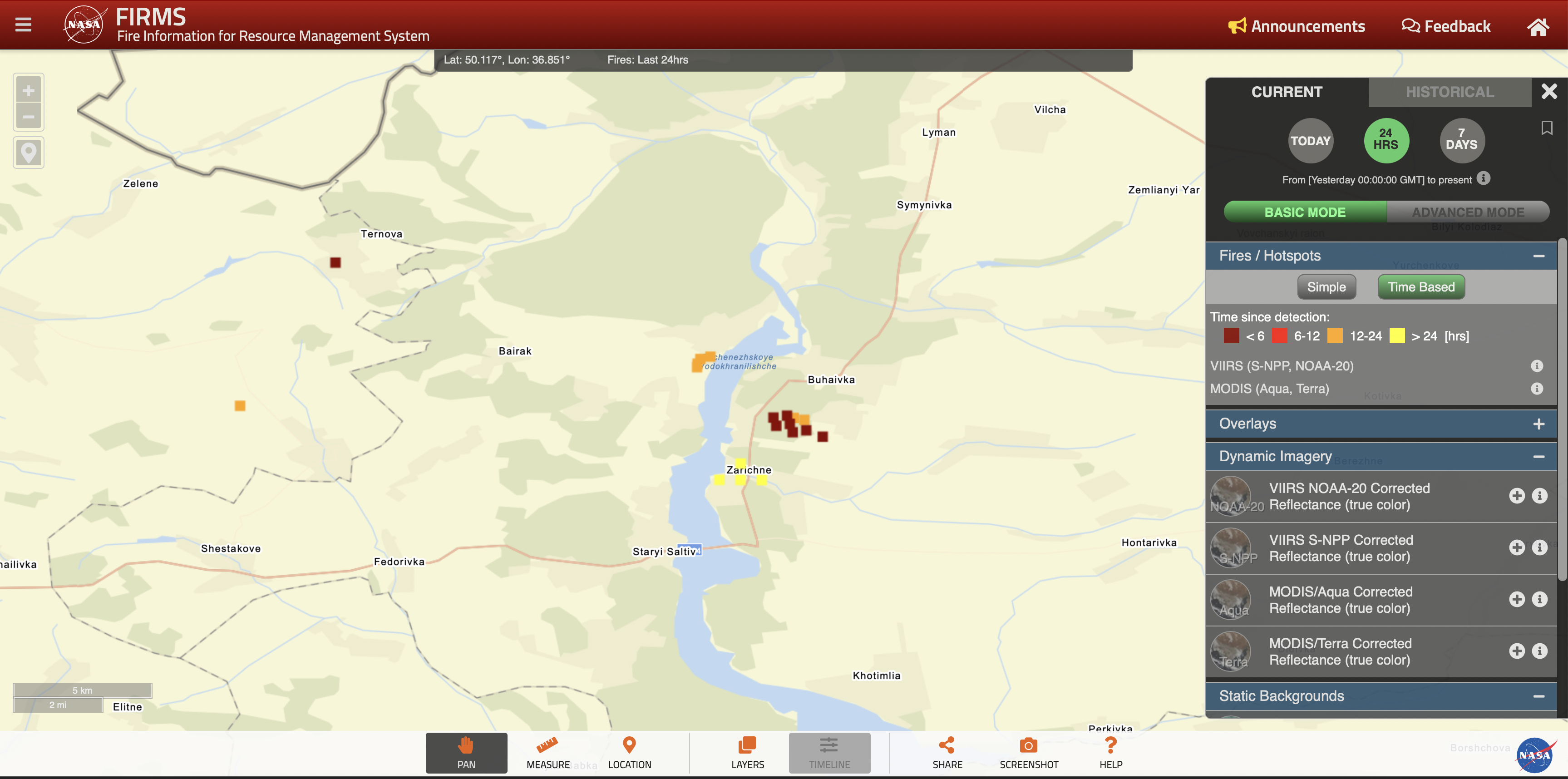Click the orange 12-24 hrs swatch

[x=1335, y=336]
